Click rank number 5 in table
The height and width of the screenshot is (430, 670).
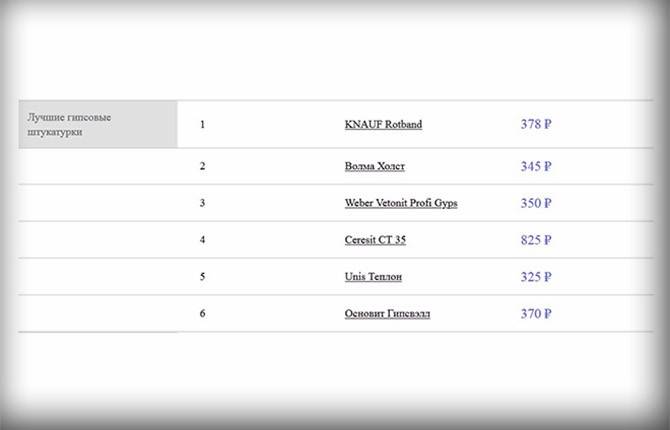click(x=202, y=277)
